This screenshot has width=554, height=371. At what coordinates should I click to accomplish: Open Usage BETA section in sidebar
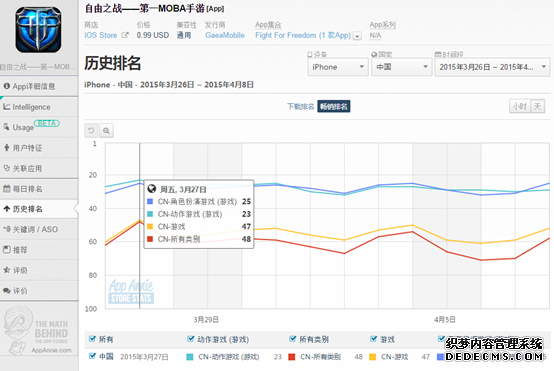point(39,127)
